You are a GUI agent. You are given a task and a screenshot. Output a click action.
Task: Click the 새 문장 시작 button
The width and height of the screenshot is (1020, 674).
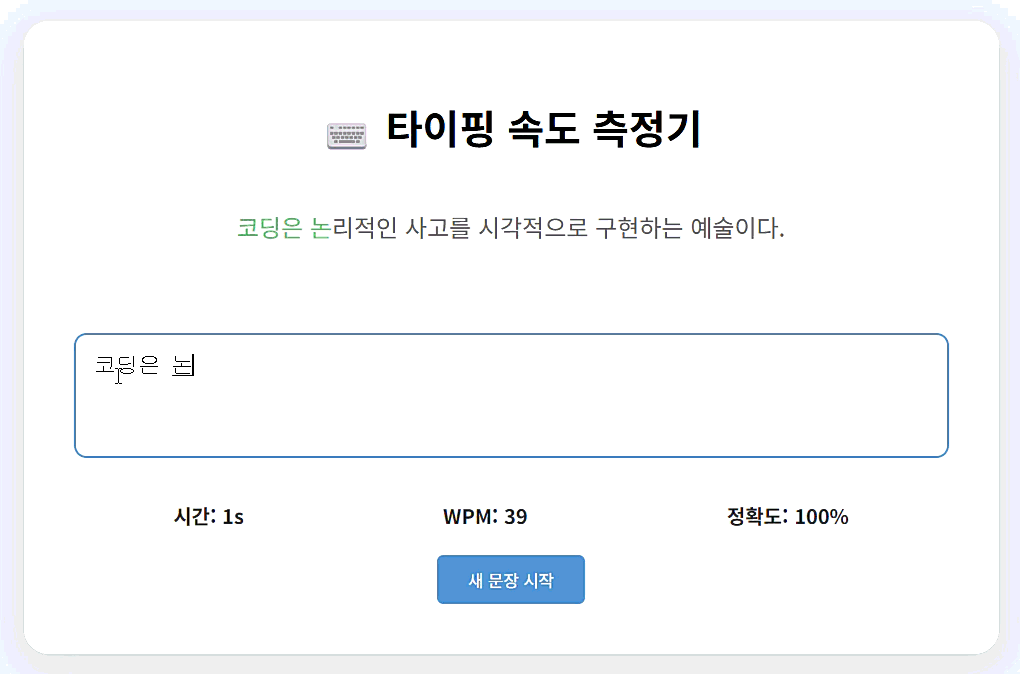click(x=510, y=579)
